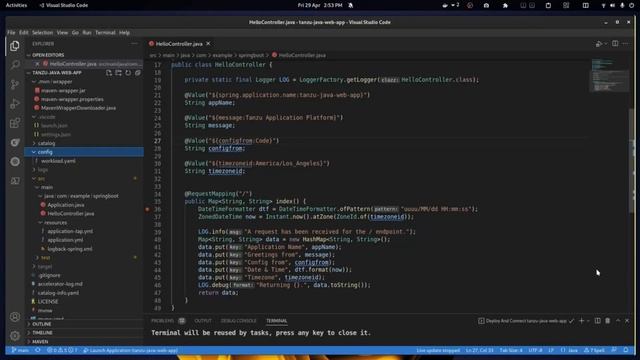Open Explorer more actions ellipsis
Screen dimensions: 640x360
click(134, 43)
